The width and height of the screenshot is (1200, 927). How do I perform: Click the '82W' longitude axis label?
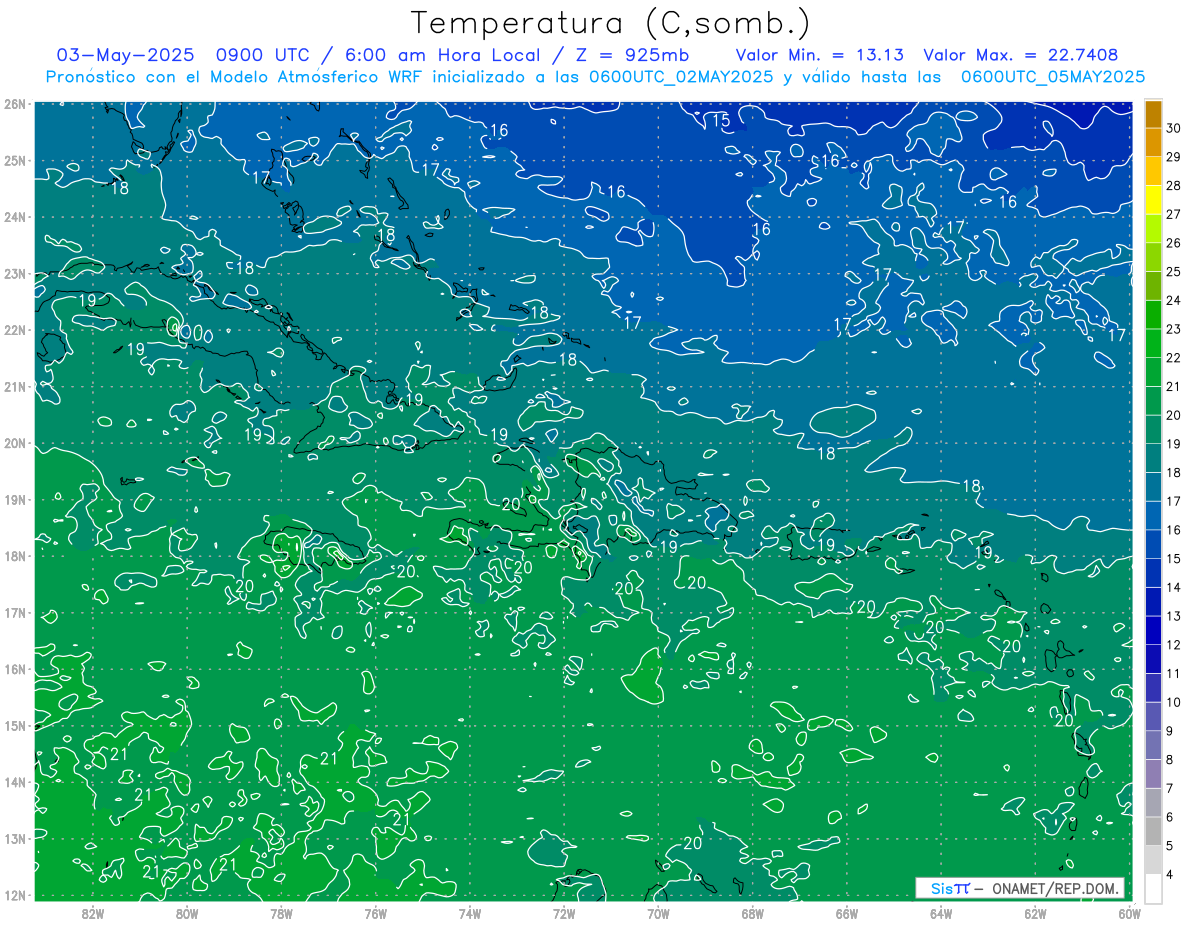(x=93, y=912)
